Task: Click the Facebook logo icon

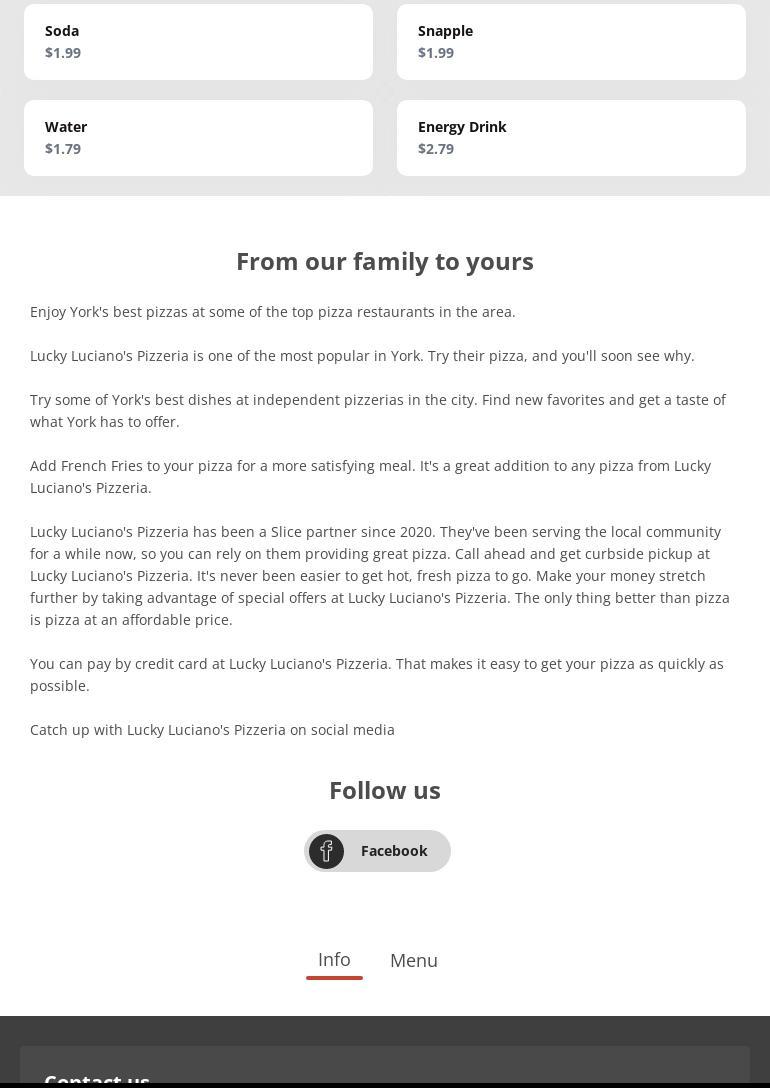Action: click(x=326, y=851)
